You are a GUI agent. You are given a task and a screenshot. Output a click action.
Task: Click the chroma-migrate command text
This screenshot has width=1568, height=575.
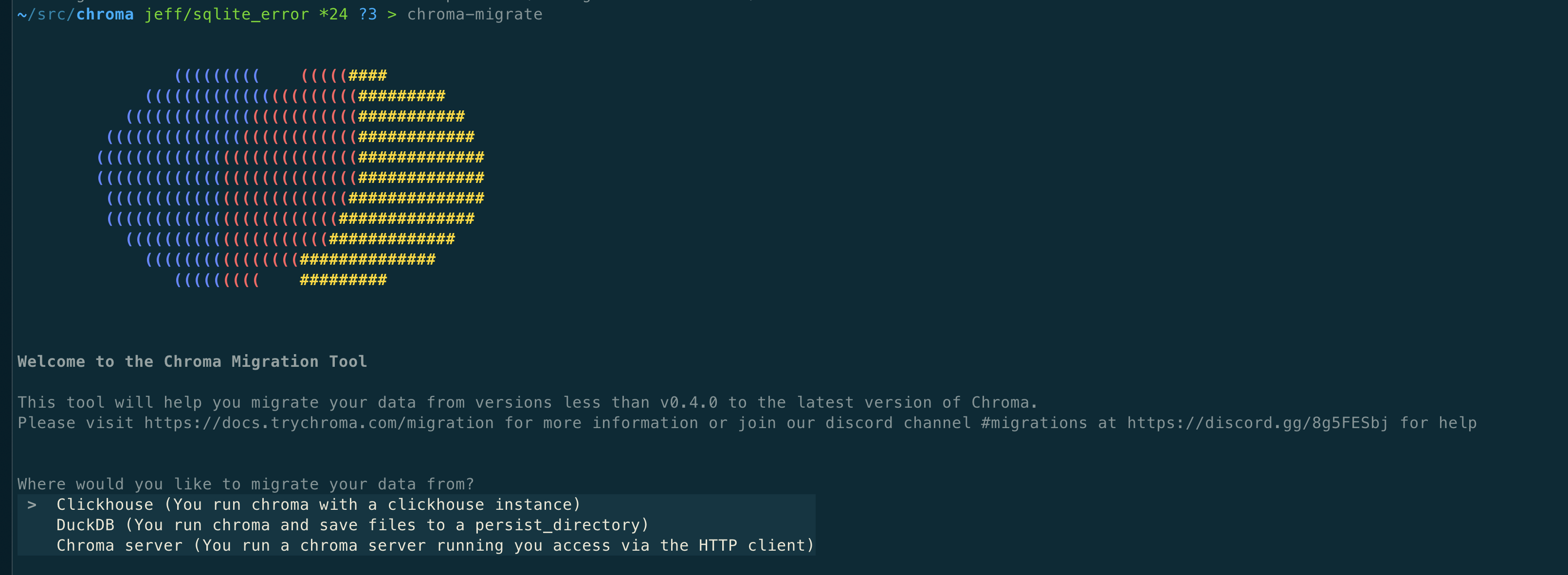pyautogui.click(x=474, y=14)
